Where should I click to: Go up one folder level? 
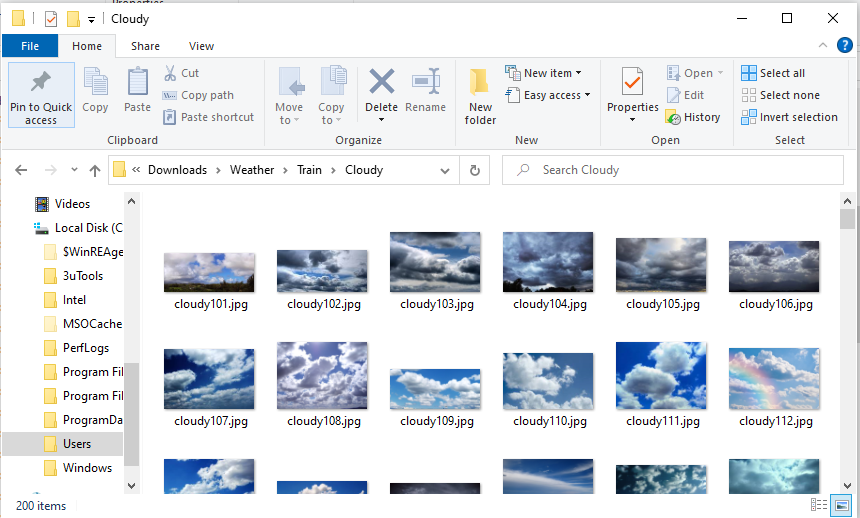[95, 170]
